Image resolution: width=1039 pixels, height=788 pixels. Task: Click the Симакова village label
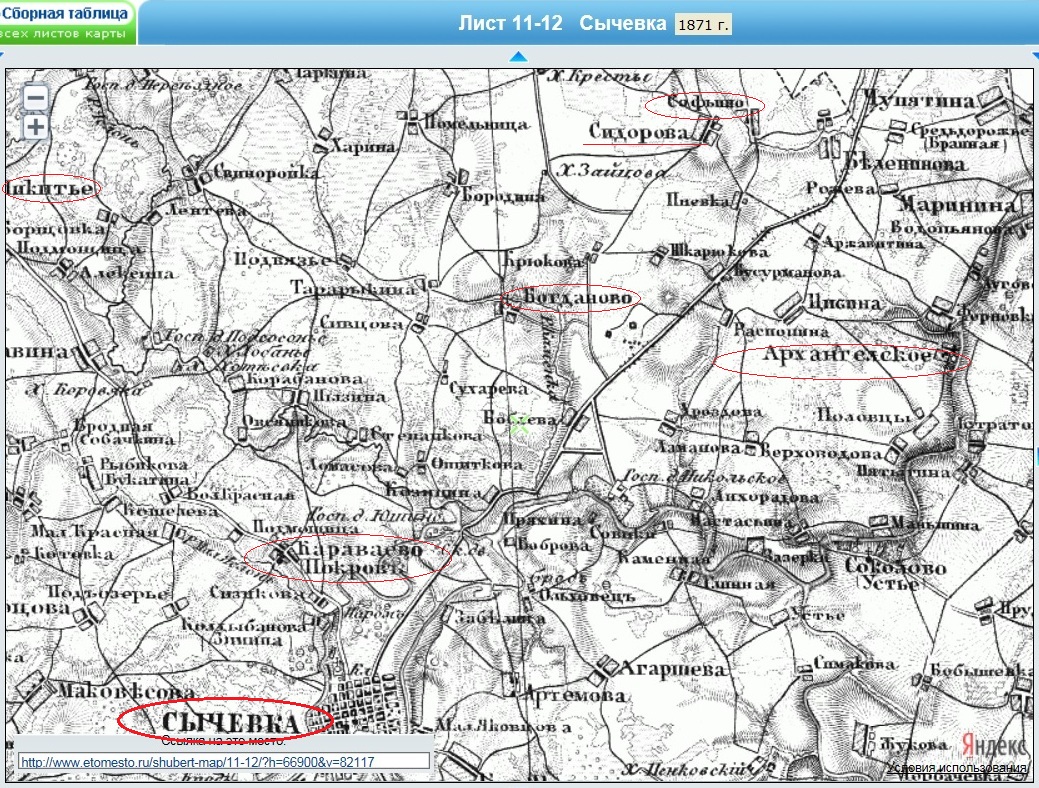pos(853,662)
